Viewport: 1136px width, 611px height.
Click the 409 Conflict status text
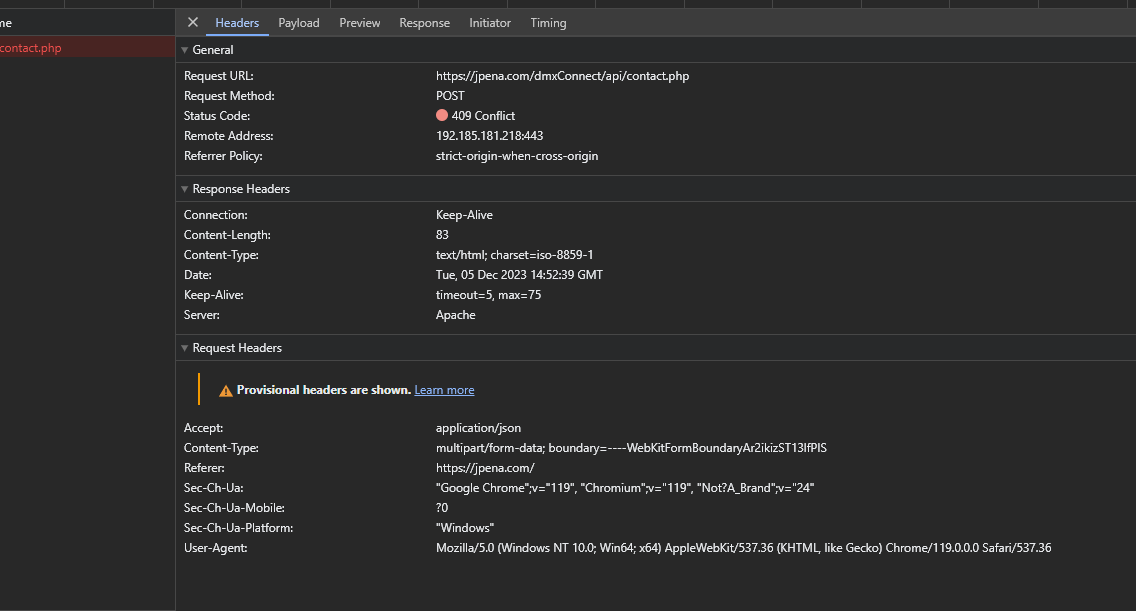click(483, 116)
